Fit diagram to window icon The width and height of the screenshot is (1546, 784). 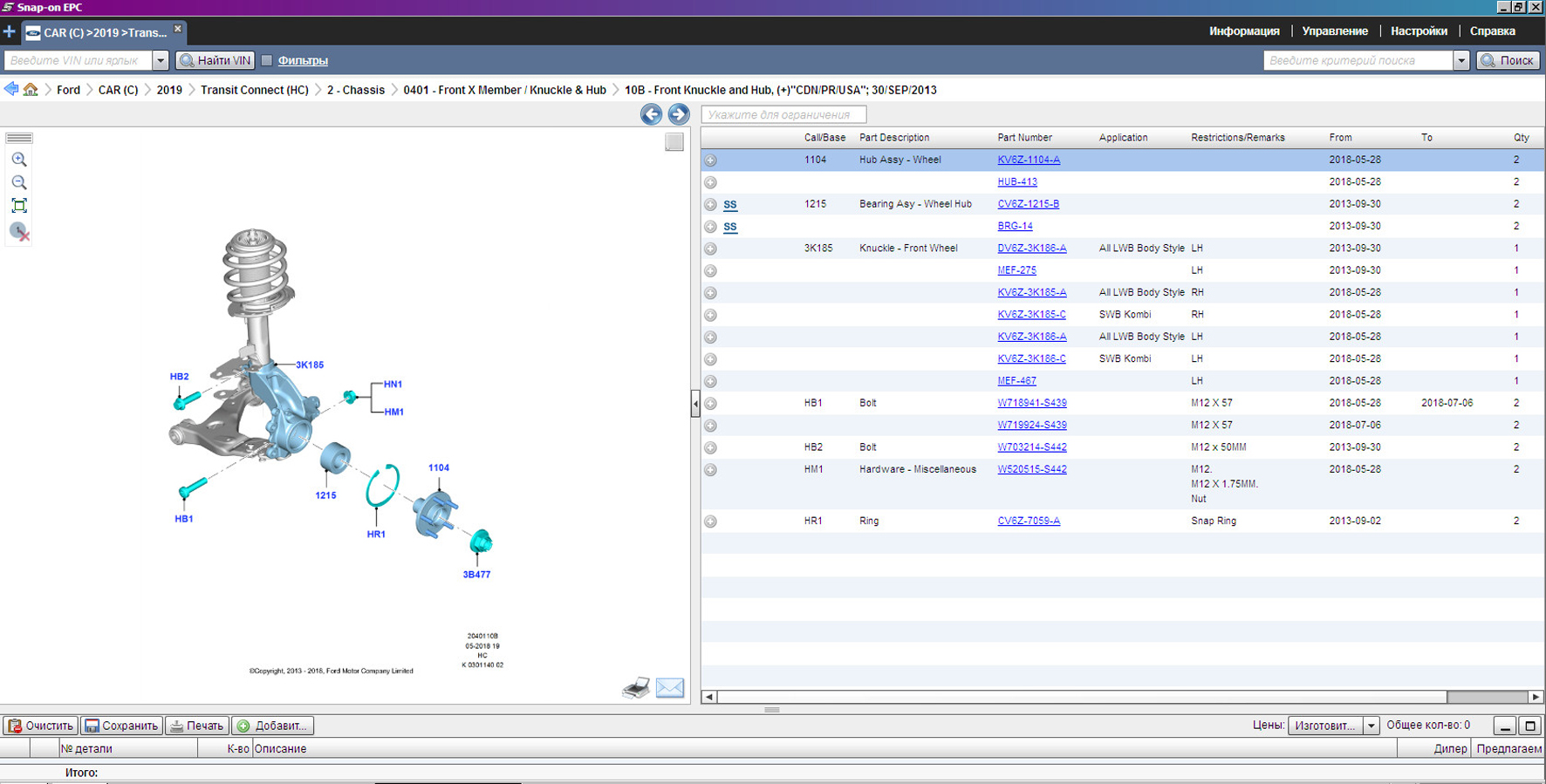(18, 206)
